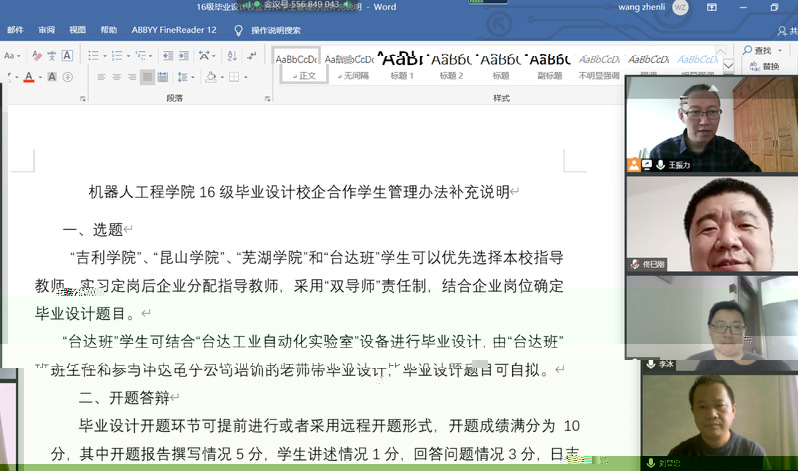Expand numbered list dropdown arrow
798x471 pixels.
[x=128, y=56]
